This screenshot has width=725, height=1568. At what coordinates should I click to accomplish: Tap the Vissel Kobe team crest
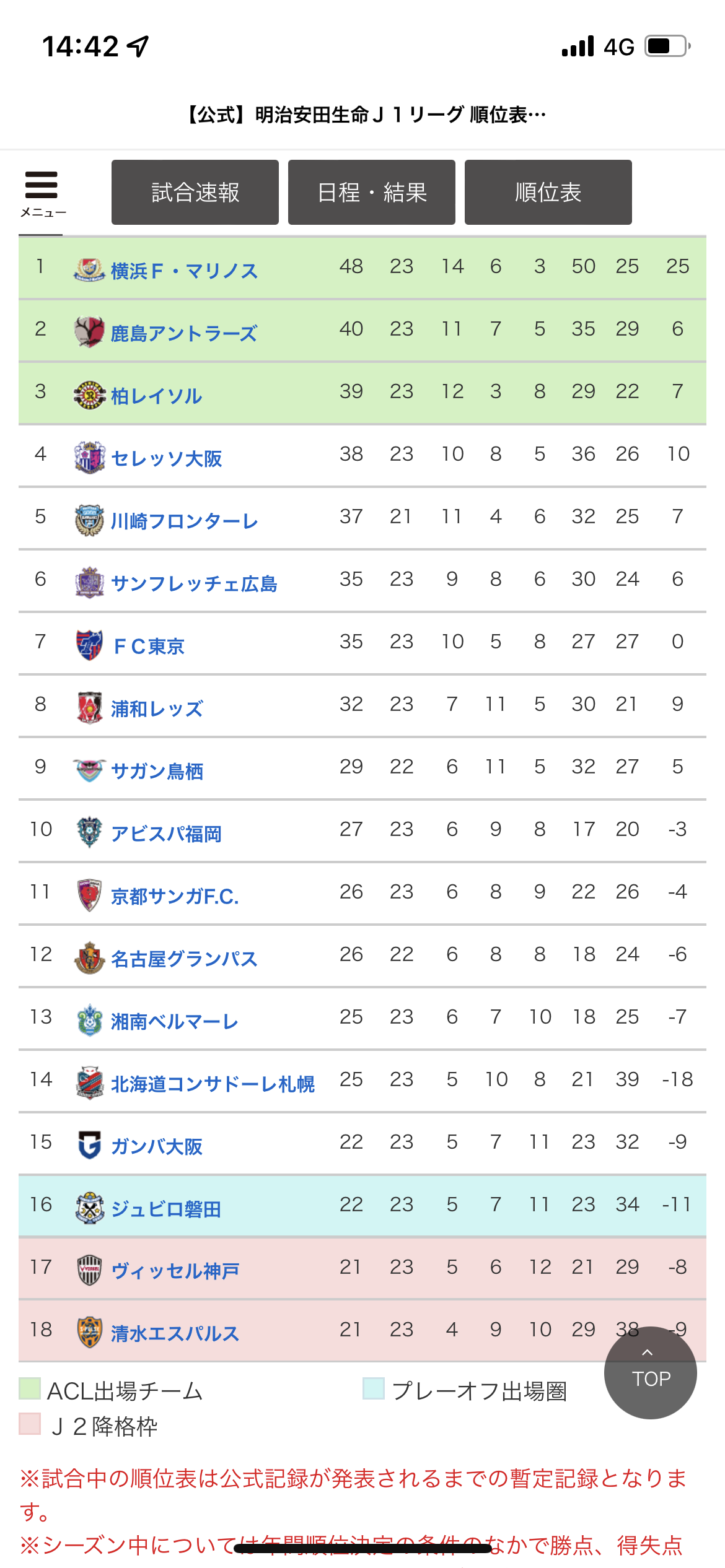pyautogui.click(x=89, y=1271)
